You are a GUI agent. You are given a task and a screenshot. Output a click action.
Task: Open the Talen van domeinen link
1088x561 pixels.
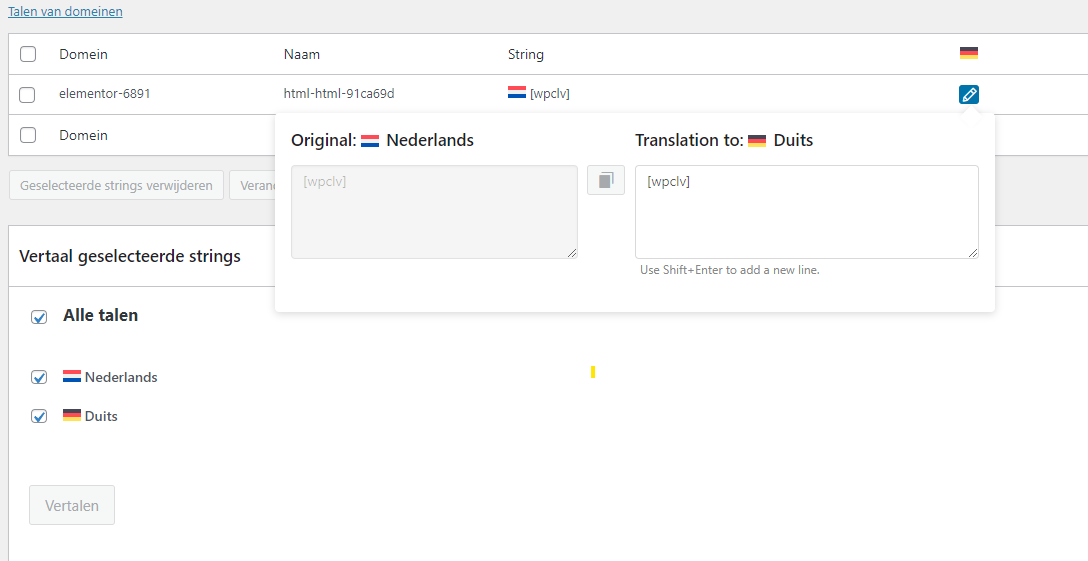pos(65,12)
